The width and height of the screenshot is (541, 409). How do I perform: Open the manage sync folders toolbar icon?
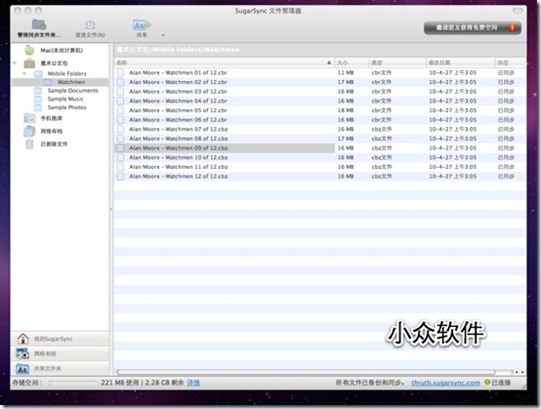point(39,25)
